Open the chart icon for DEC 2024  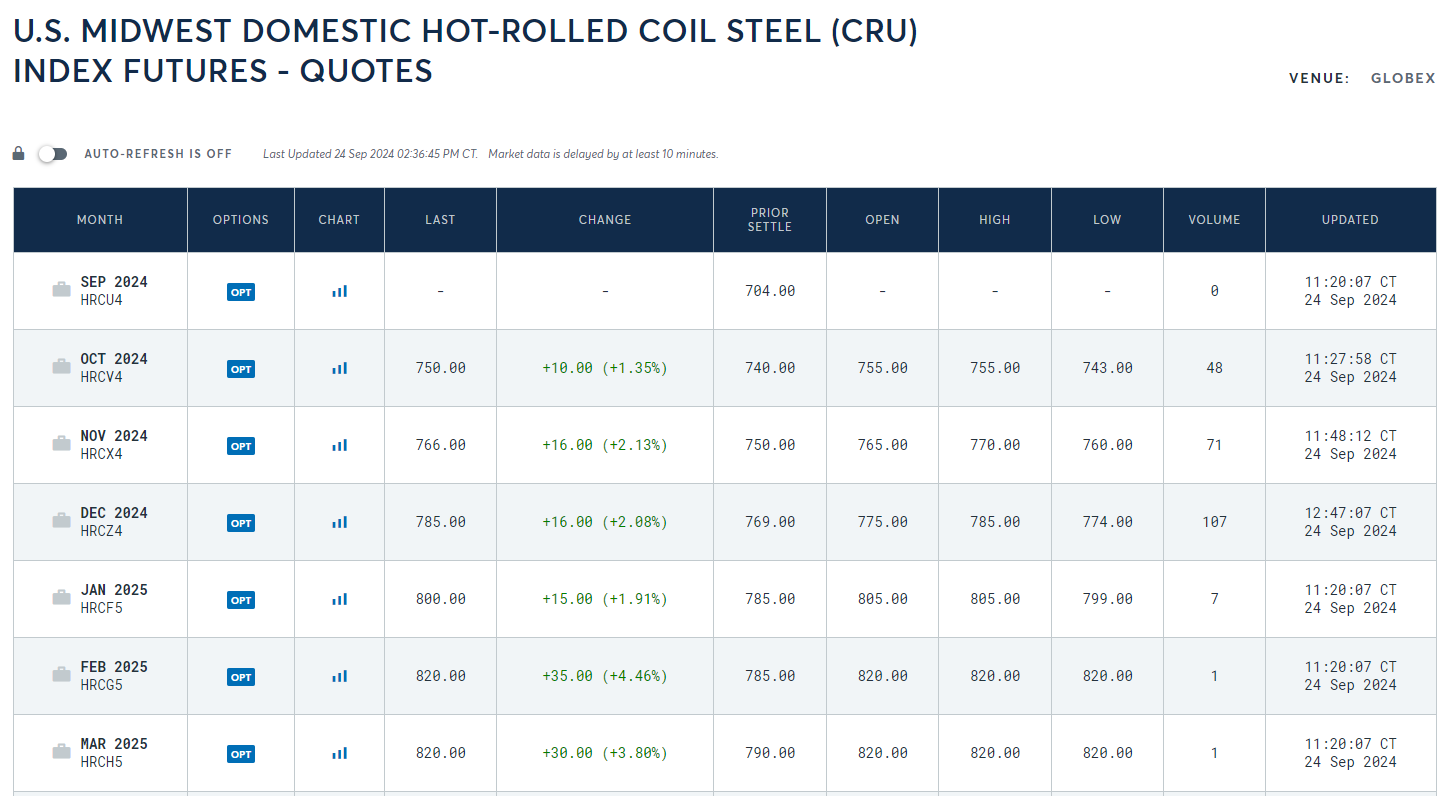[339, 522]
